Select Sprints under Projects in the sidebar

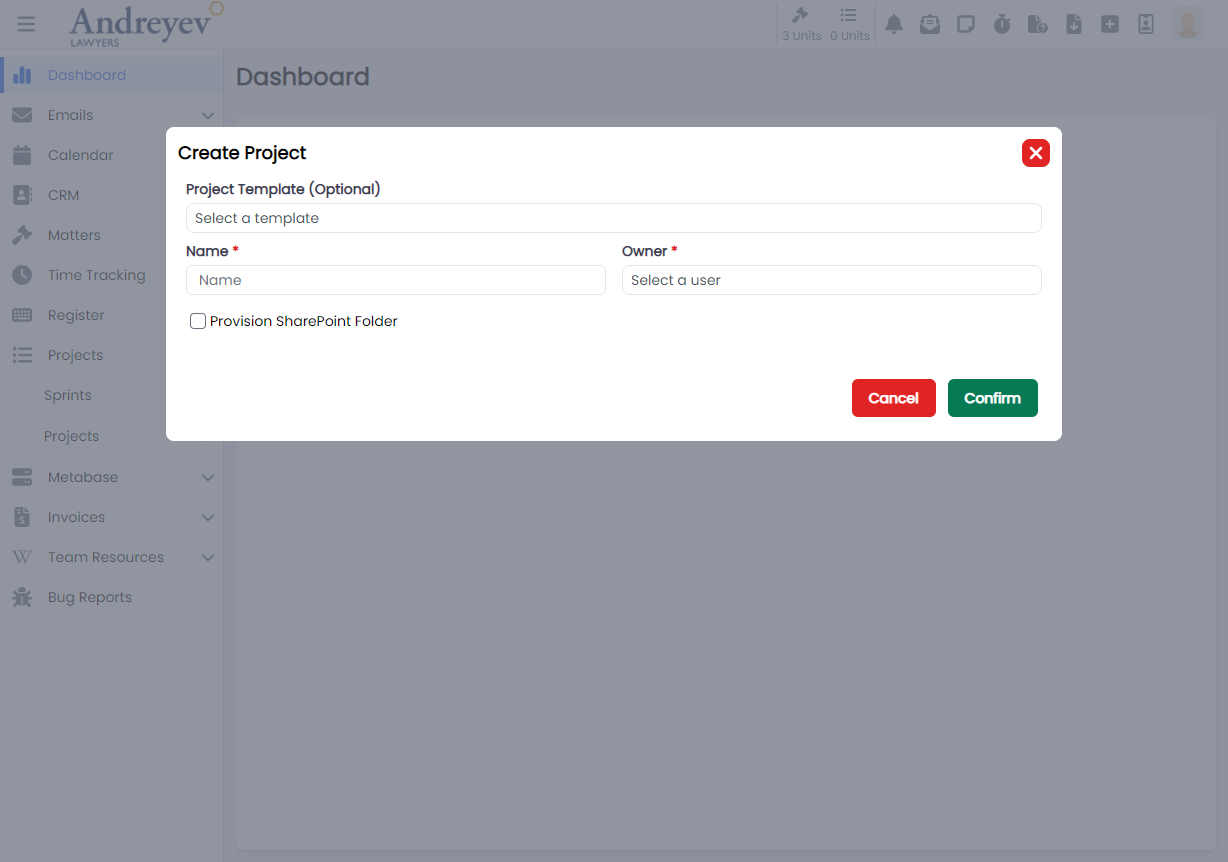[68, 395]
